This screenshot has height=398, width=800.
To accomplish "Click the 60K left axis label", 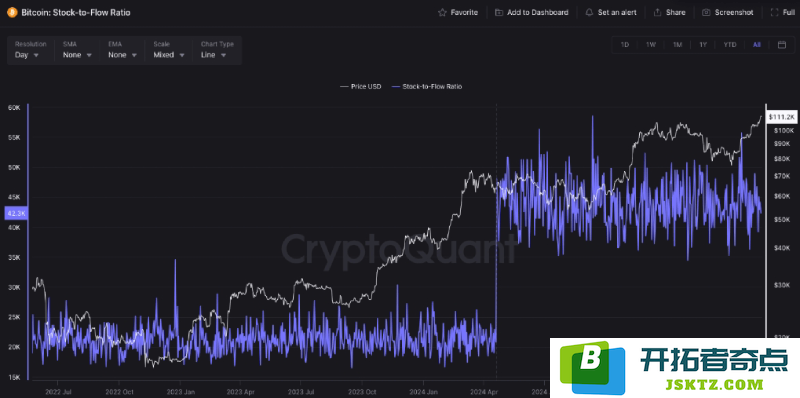I will coord(14,108).
